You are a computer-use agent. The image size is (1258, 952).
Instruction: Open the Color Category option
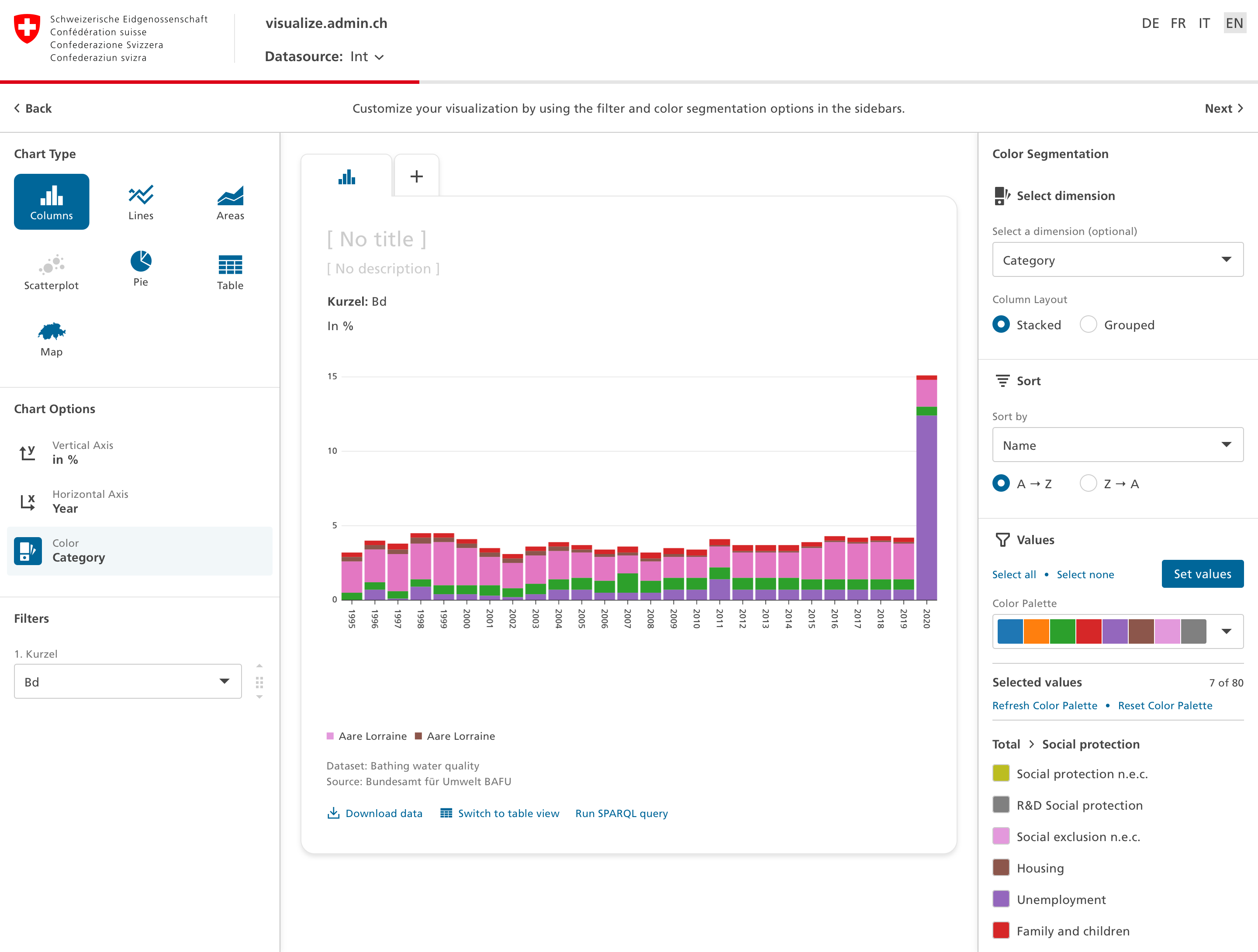tap(140, 551)
